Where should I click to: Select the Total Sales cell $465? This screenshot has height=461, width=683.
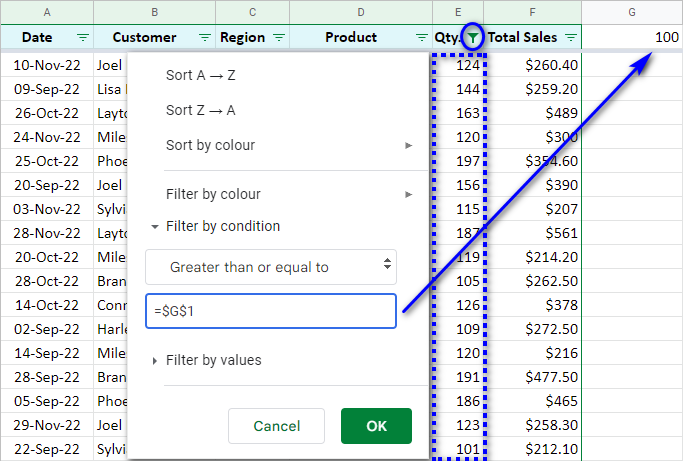[x=532, y=401]
